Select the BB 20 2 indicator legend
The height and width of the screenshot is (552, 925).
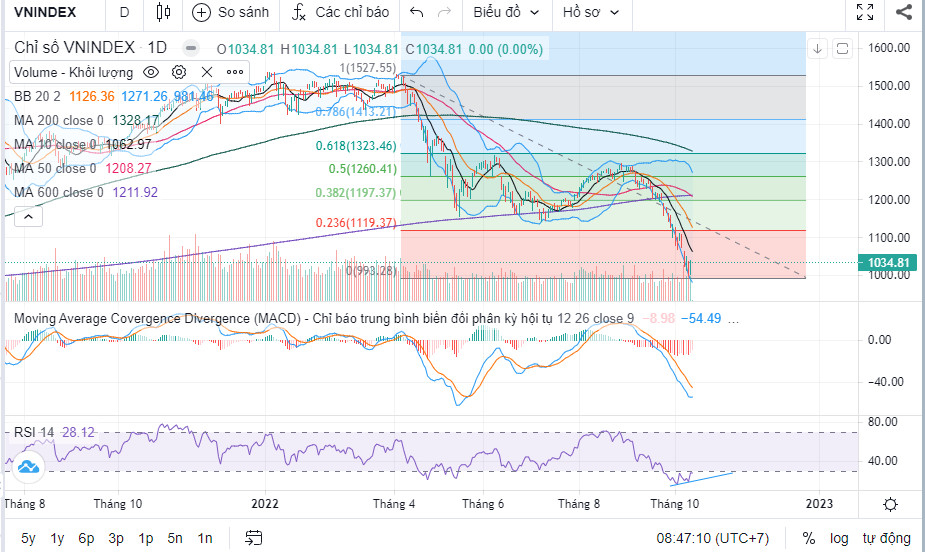(37, 96)
